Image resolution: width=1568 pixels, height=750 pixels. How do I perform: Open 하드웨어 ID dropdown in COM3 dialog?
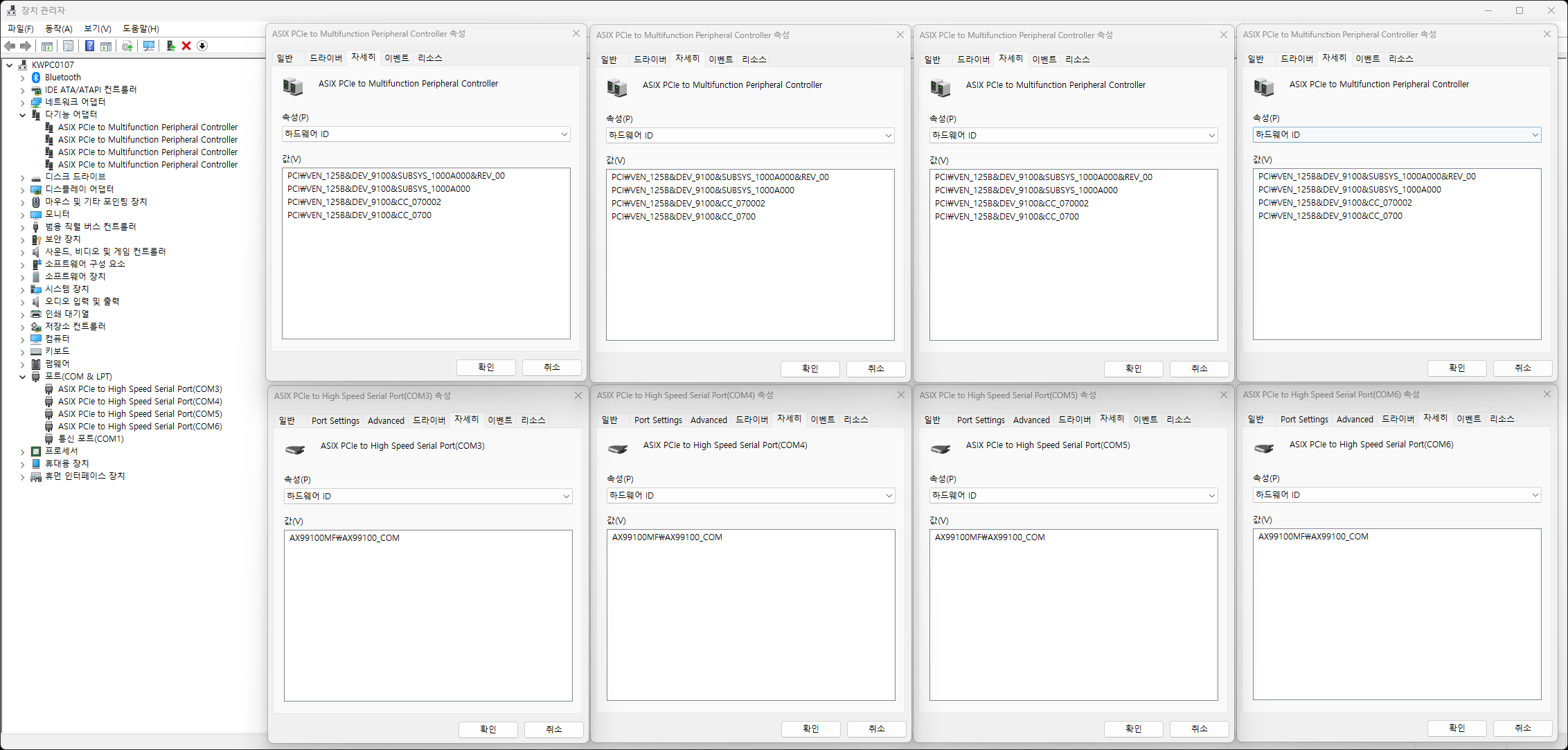(428, 496)
